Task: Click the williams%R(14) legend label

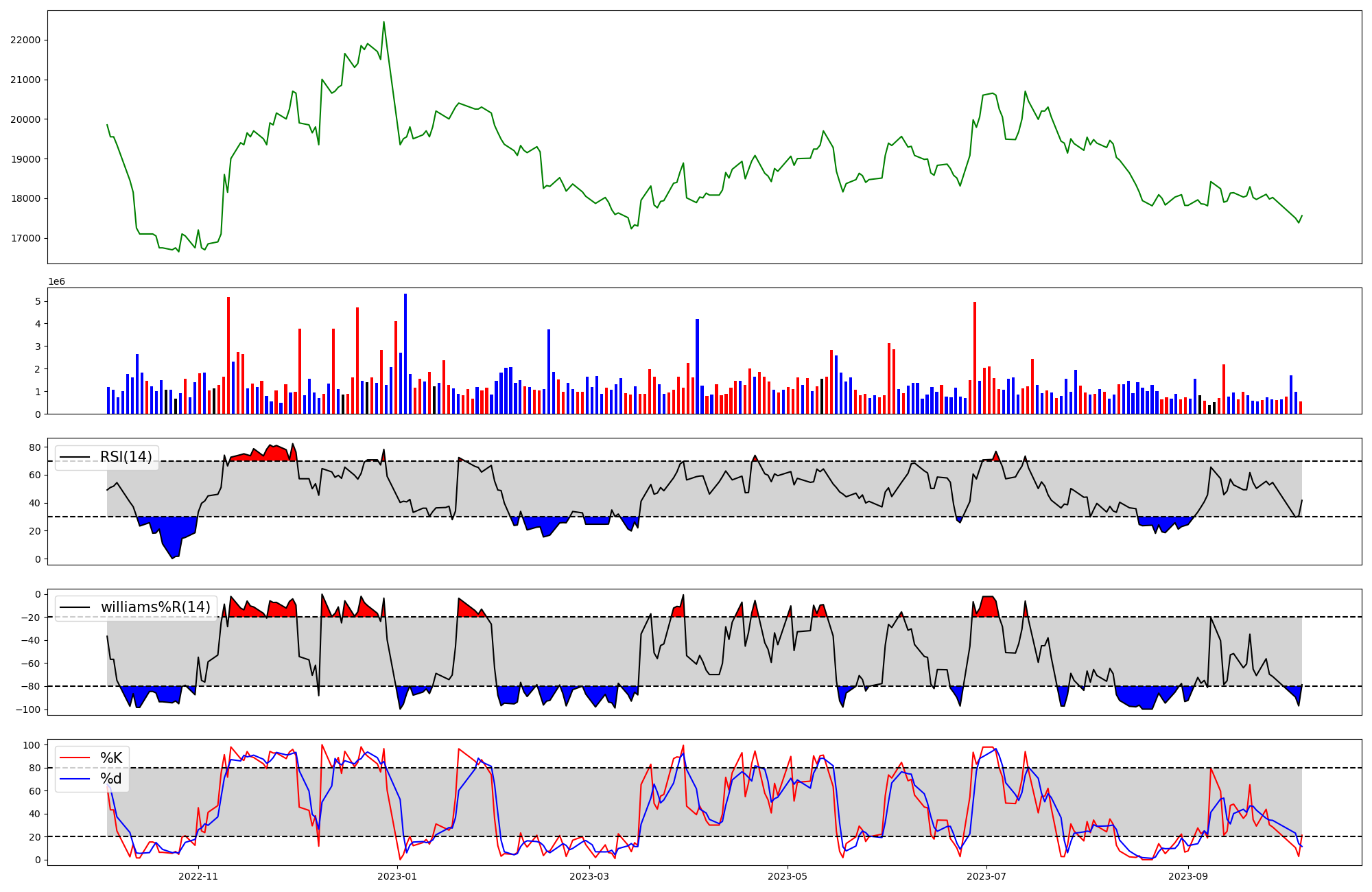Action: pos(155,607)
